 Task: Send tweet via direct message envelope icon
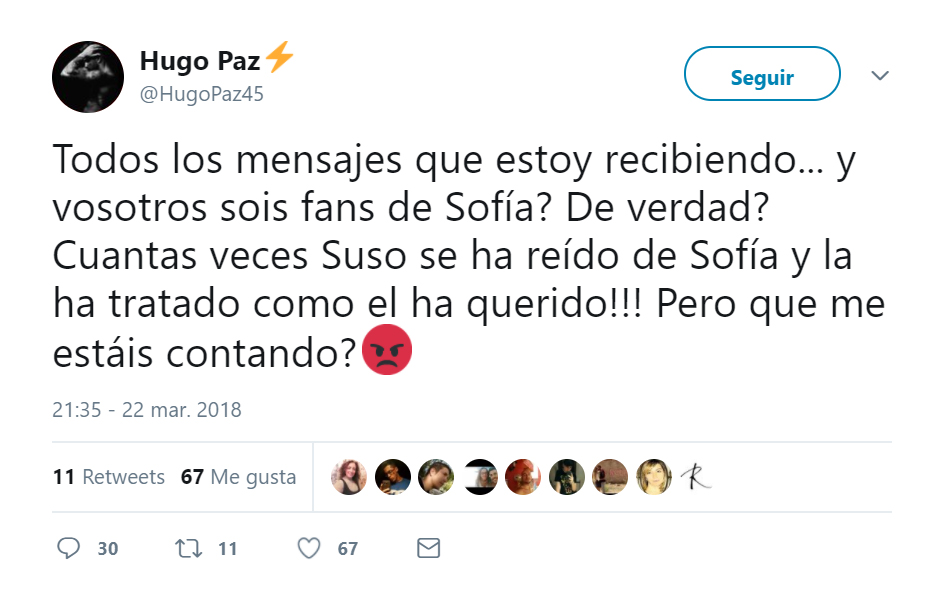pyautogui.click(x=428, y=548)
